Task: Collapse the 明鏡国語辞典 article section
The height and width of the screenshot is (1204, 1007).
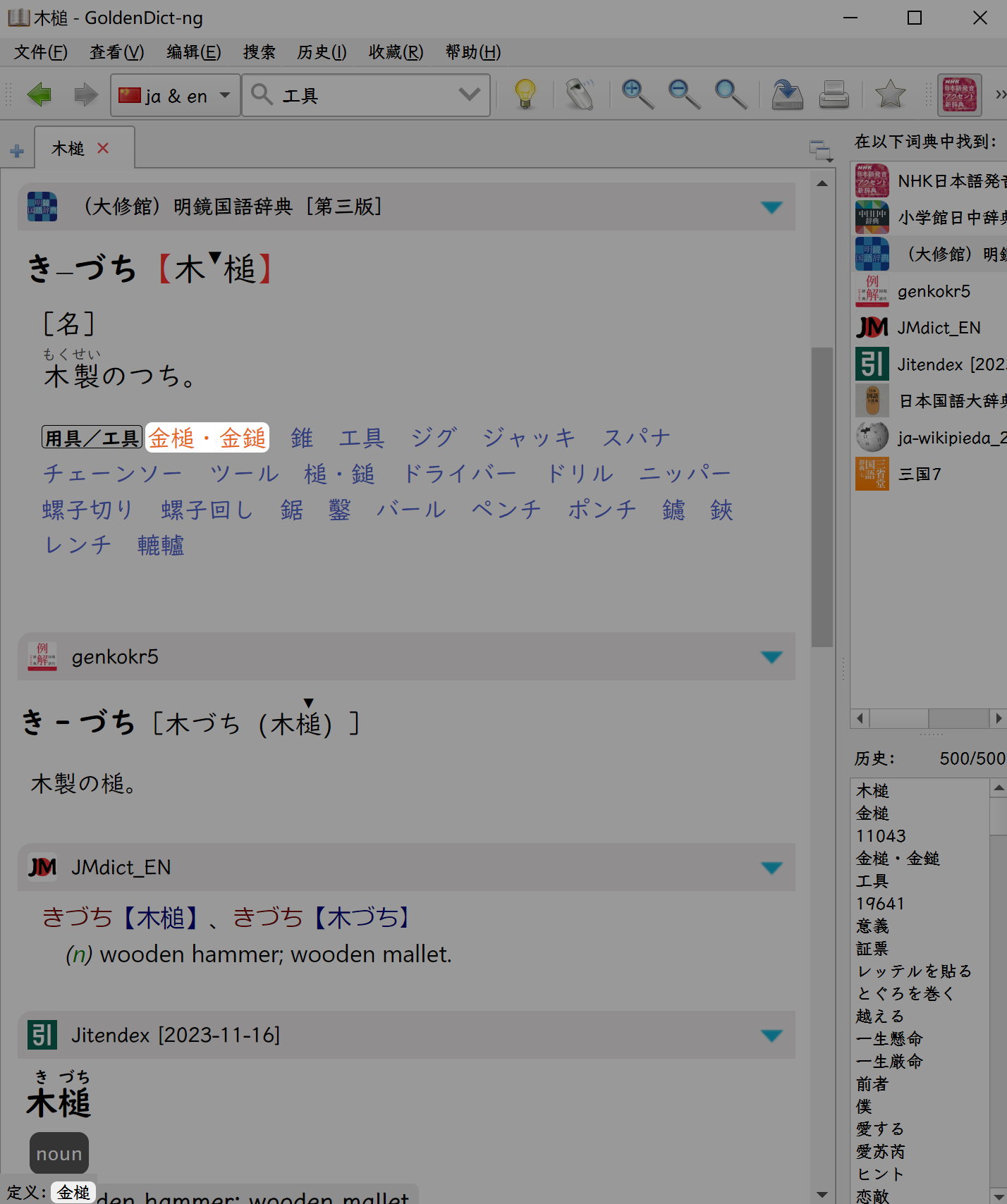Action: point(771,207)
